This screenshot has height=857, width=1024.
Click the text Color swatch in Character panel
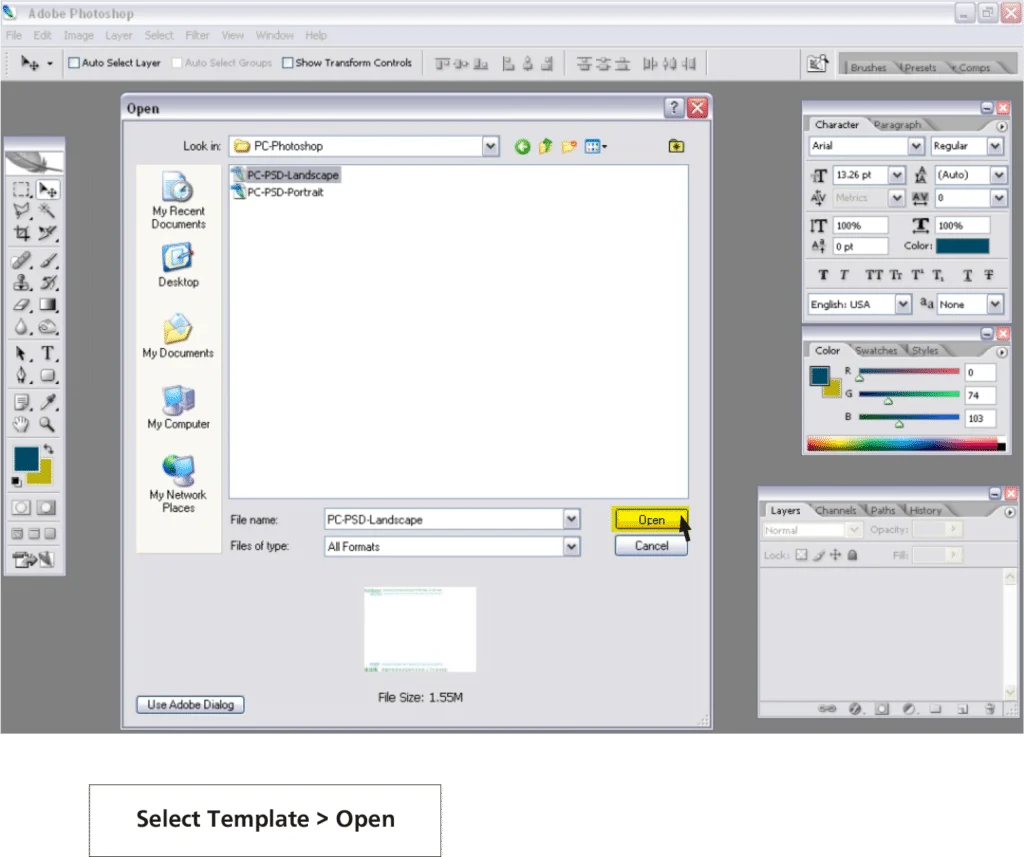(962, 246)
